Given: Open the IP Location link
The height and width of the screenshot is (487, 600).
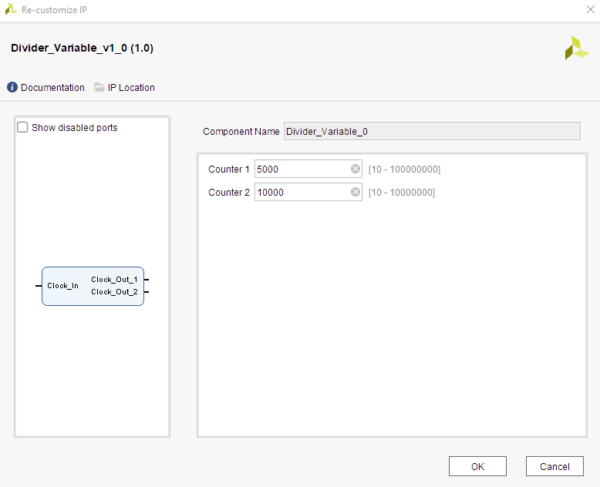Looking at the screenshot, I should coord(131,87).
